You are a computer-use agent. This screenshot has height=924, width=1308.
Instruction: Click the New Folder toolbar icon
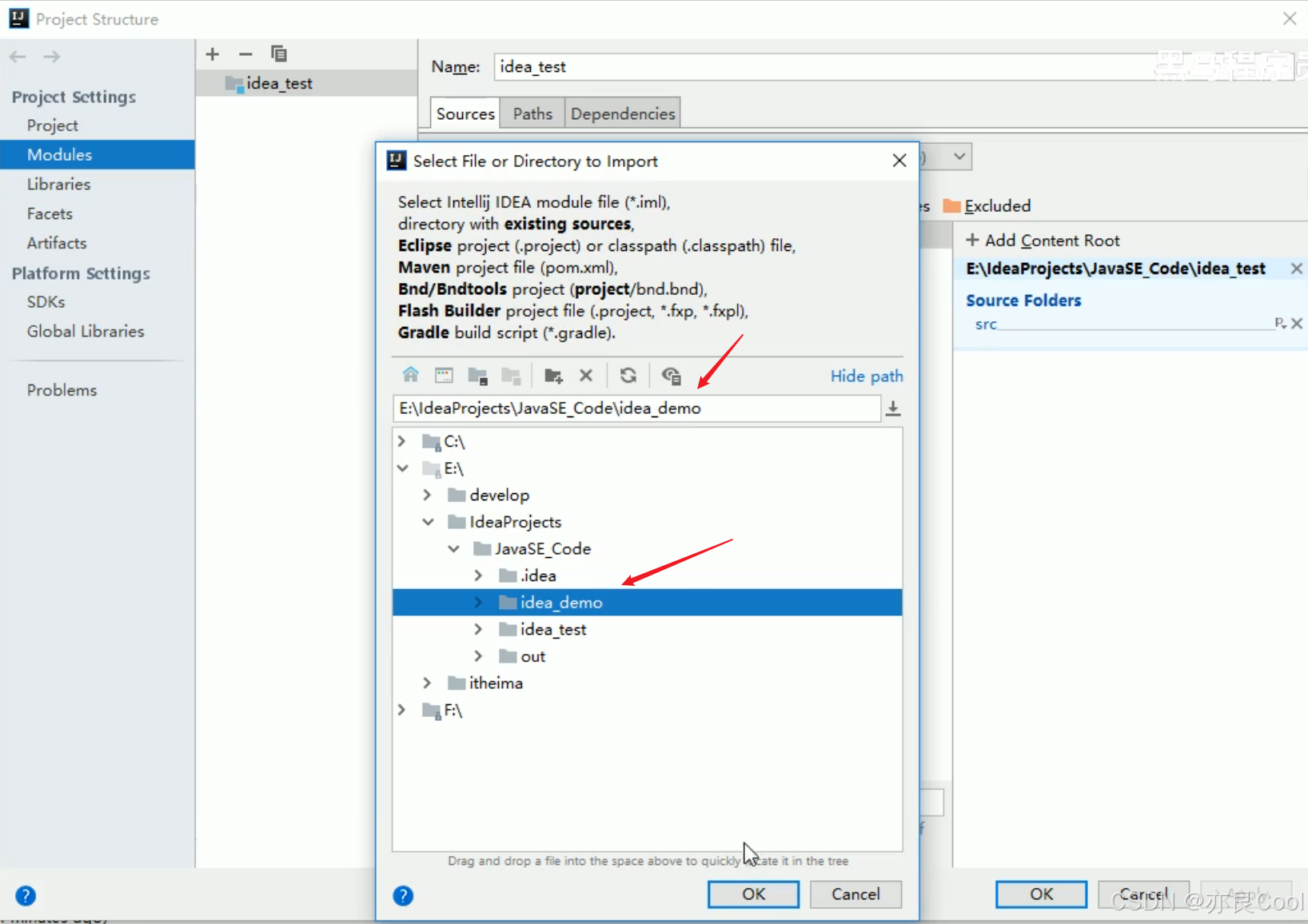(x=553, y=375)
